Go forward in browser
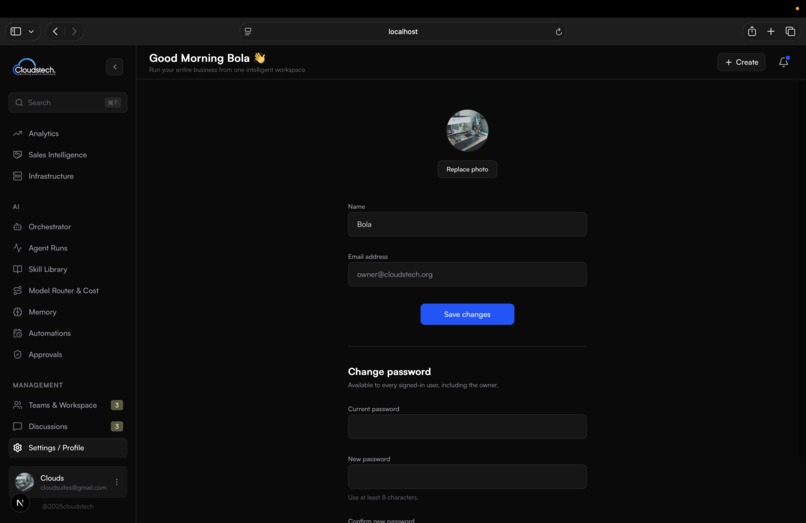 74,31
